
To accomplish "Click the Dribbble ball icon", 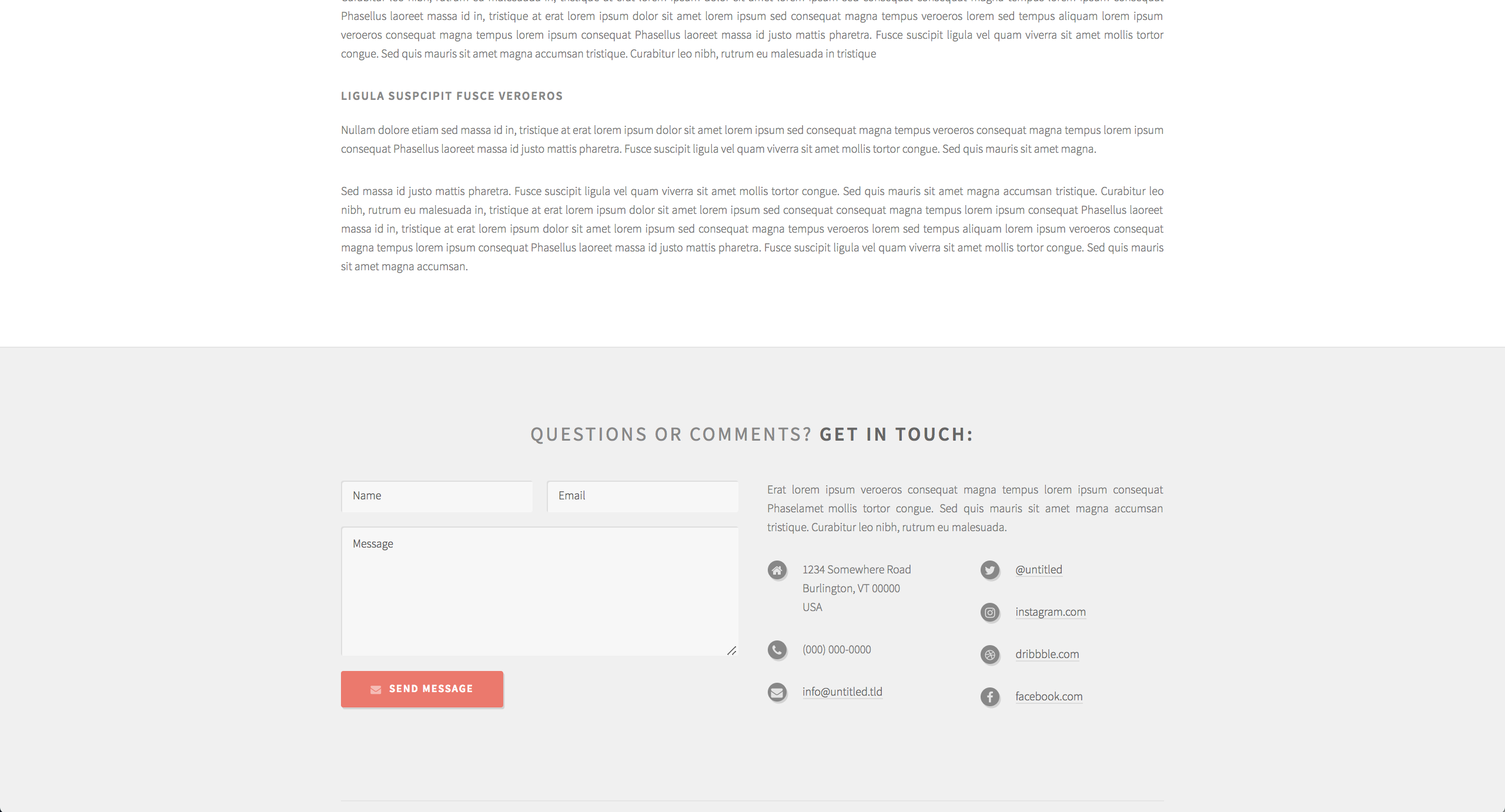I will click(x=990, y=655).
